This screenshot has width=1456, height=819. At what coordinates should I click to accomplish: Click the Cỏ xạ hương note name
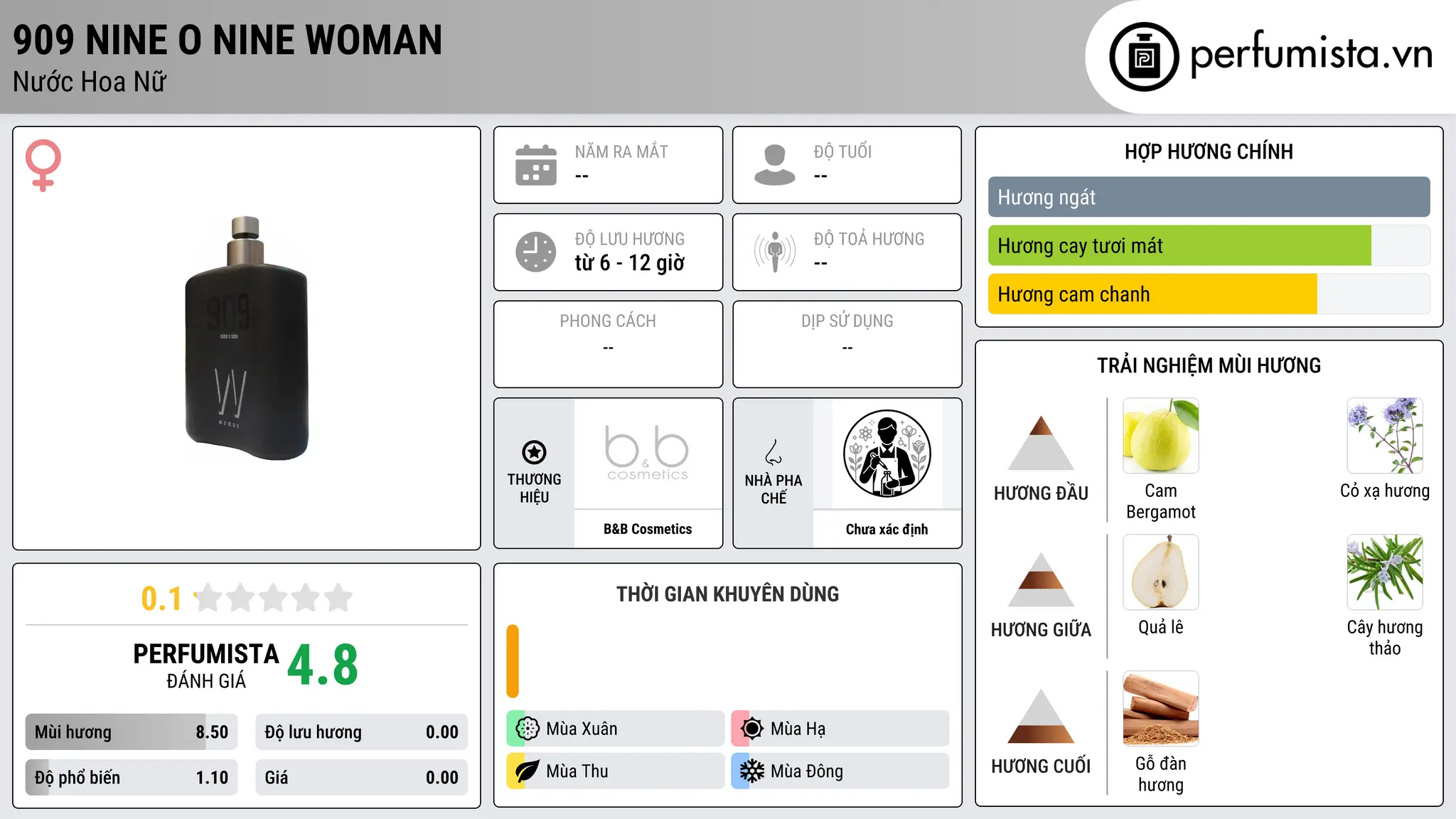click(x=1385, y=491)
